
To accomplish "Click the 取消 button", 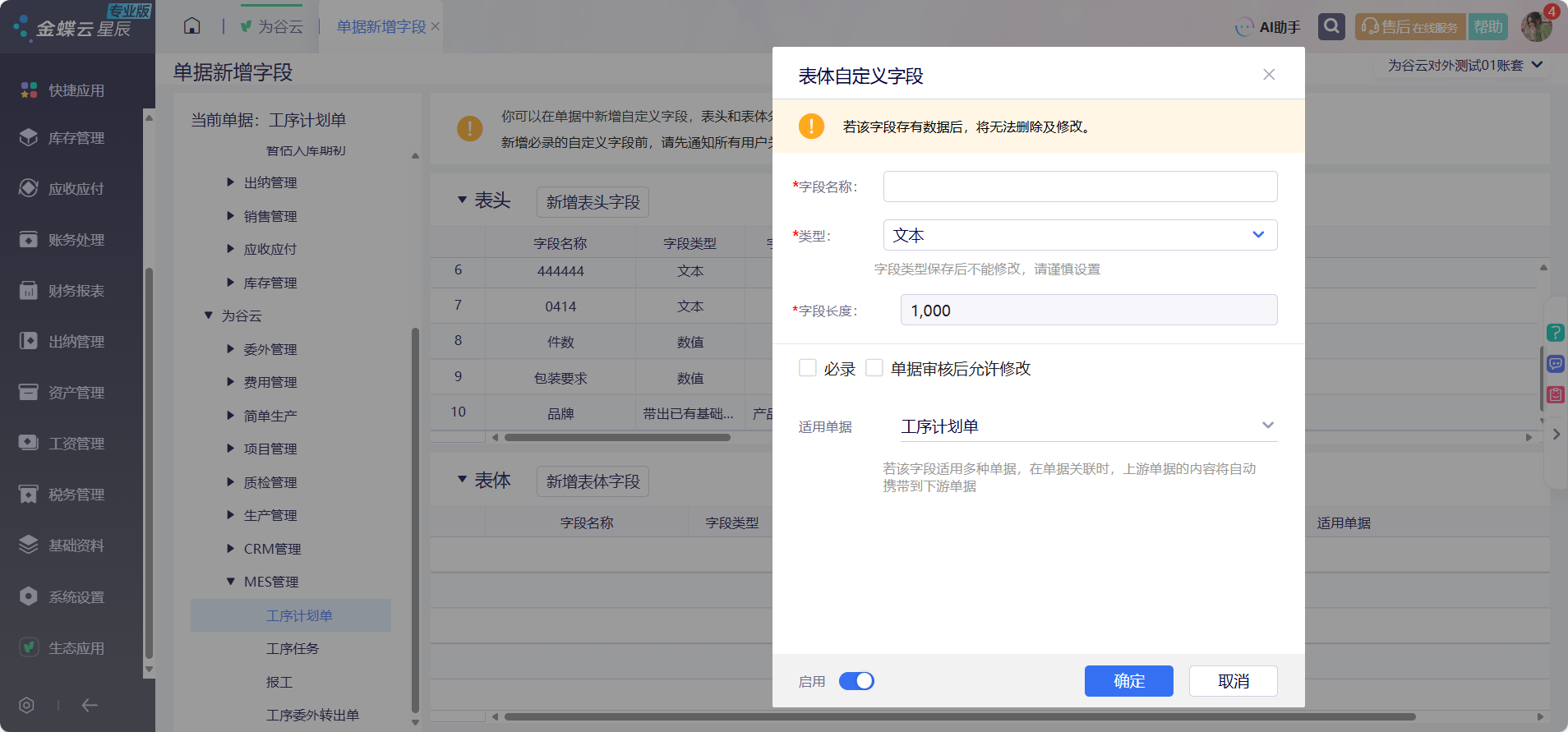I will (x=1234, y=681).
